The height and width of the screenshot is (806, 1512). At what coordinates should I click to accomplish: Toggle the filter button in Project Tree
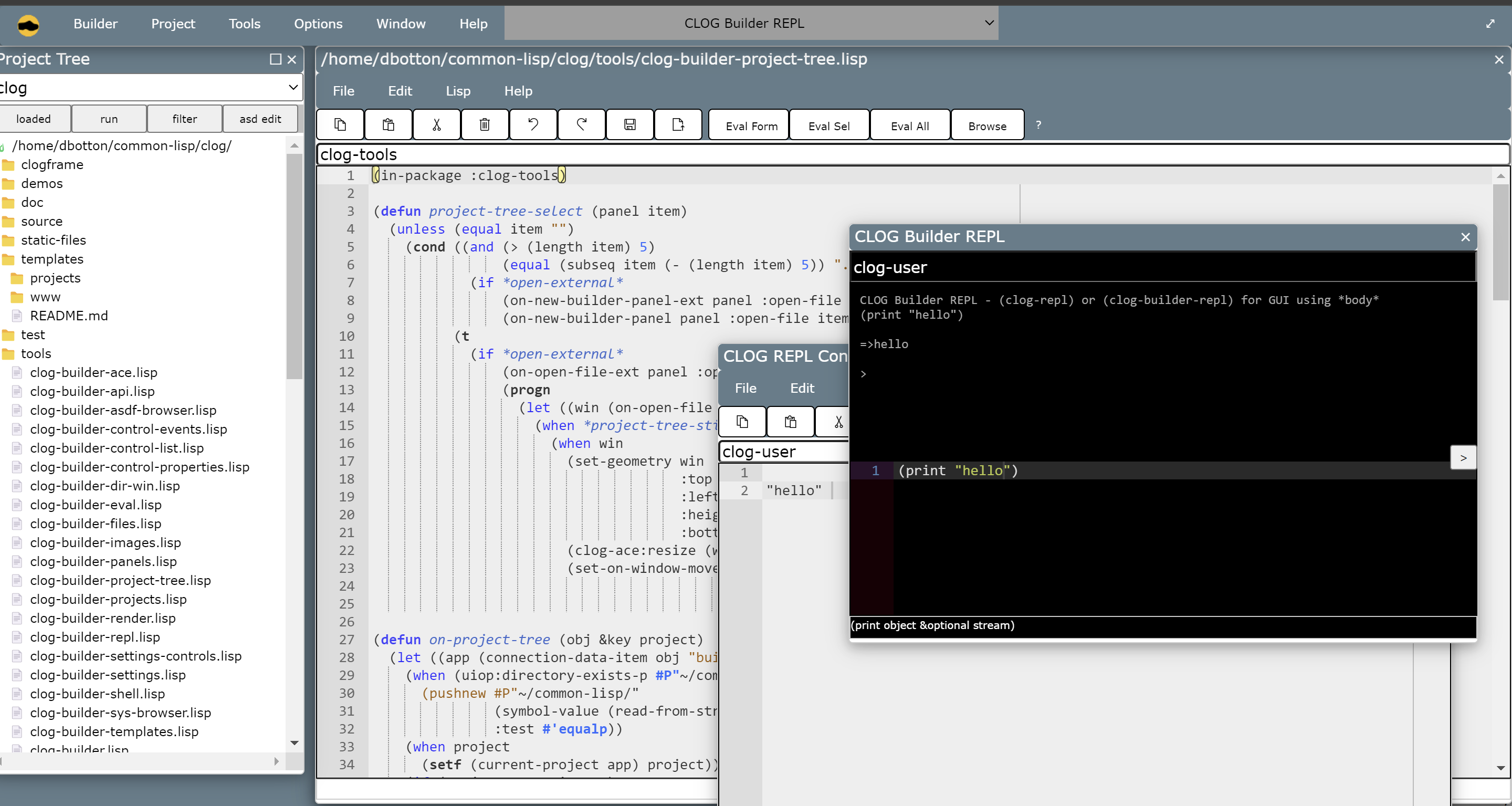pyautogui.click(x=184, y=119)
